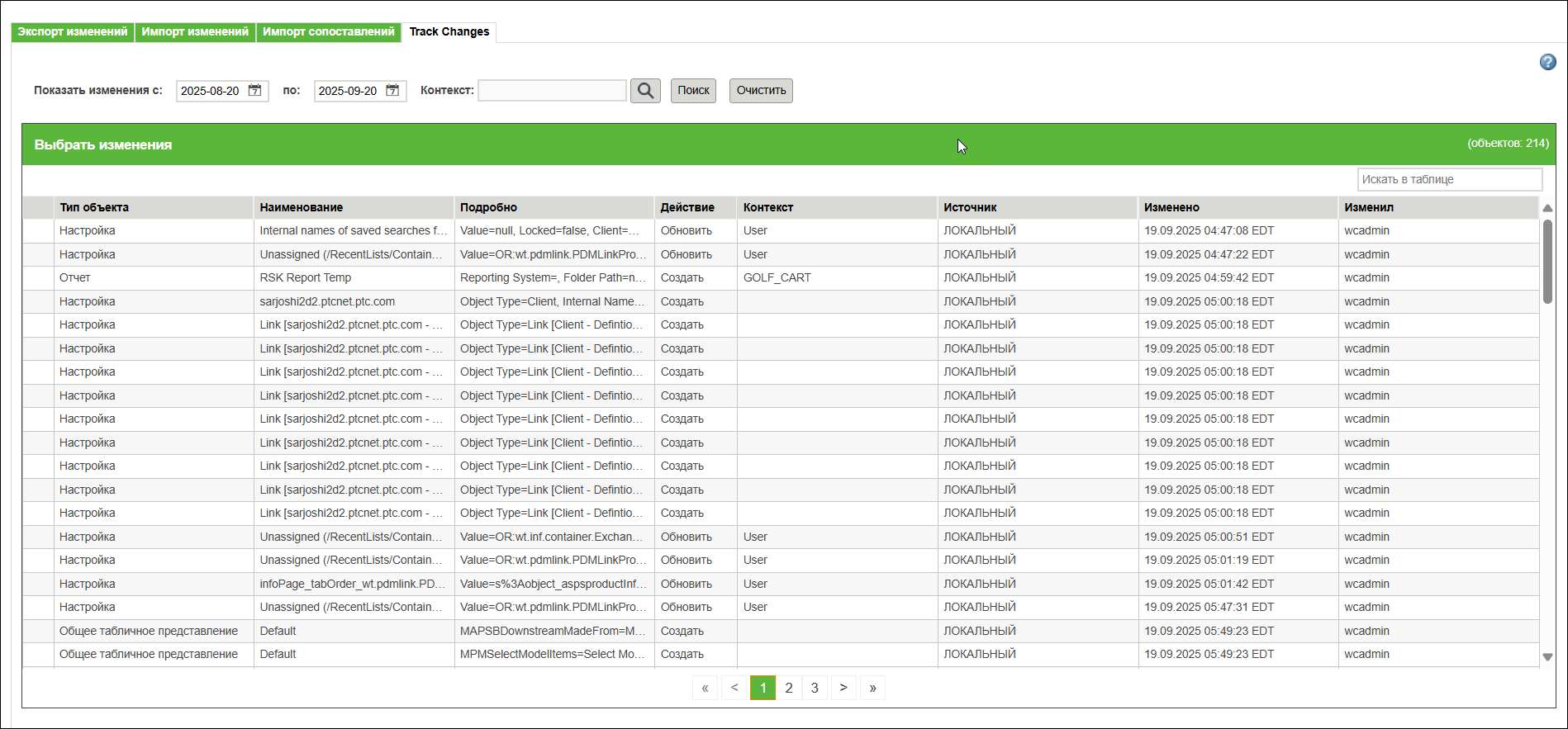Click detail 'MPMSelectModelItems=Select Mo...'

554,654
